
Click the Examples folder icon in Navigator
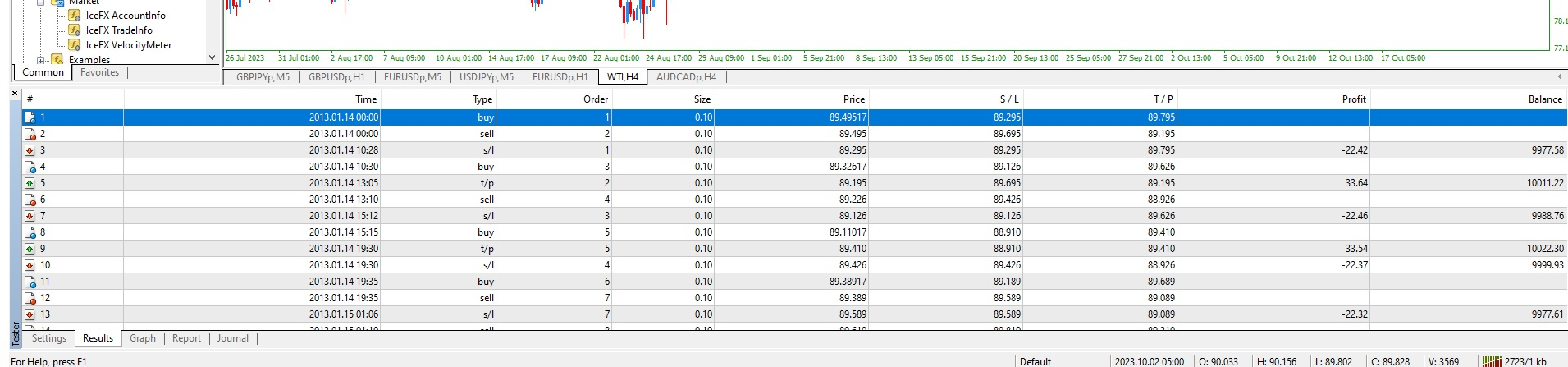pos(57,59)
